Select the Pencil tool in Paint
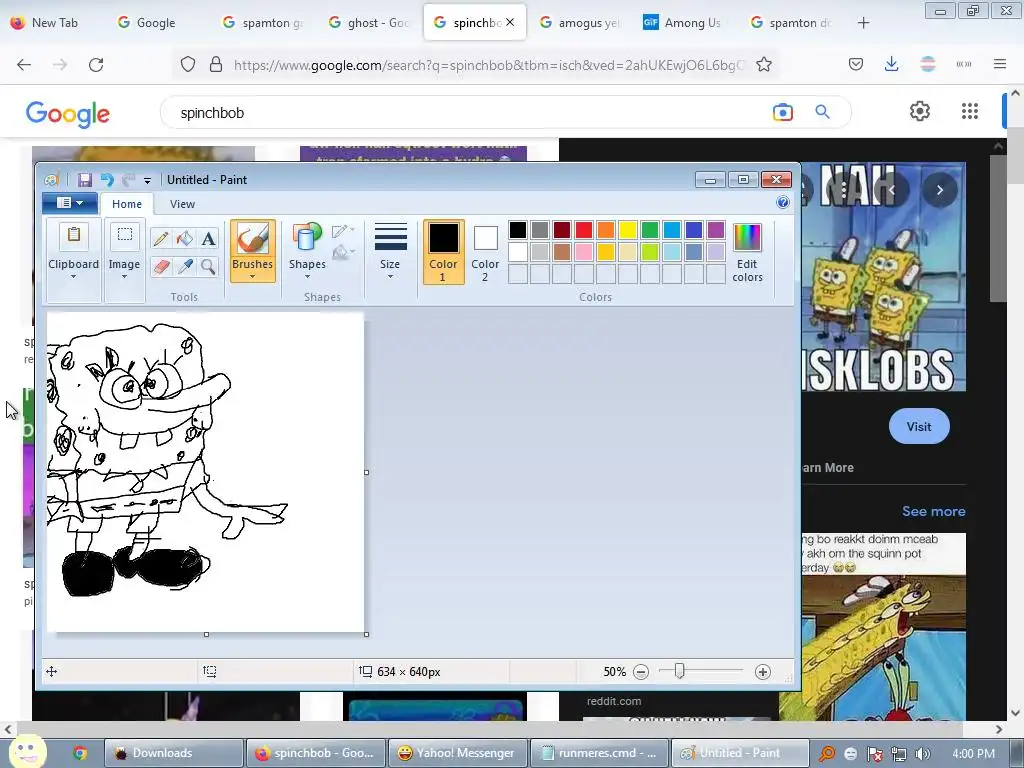The image size is (1024, 768). (161, 238)
